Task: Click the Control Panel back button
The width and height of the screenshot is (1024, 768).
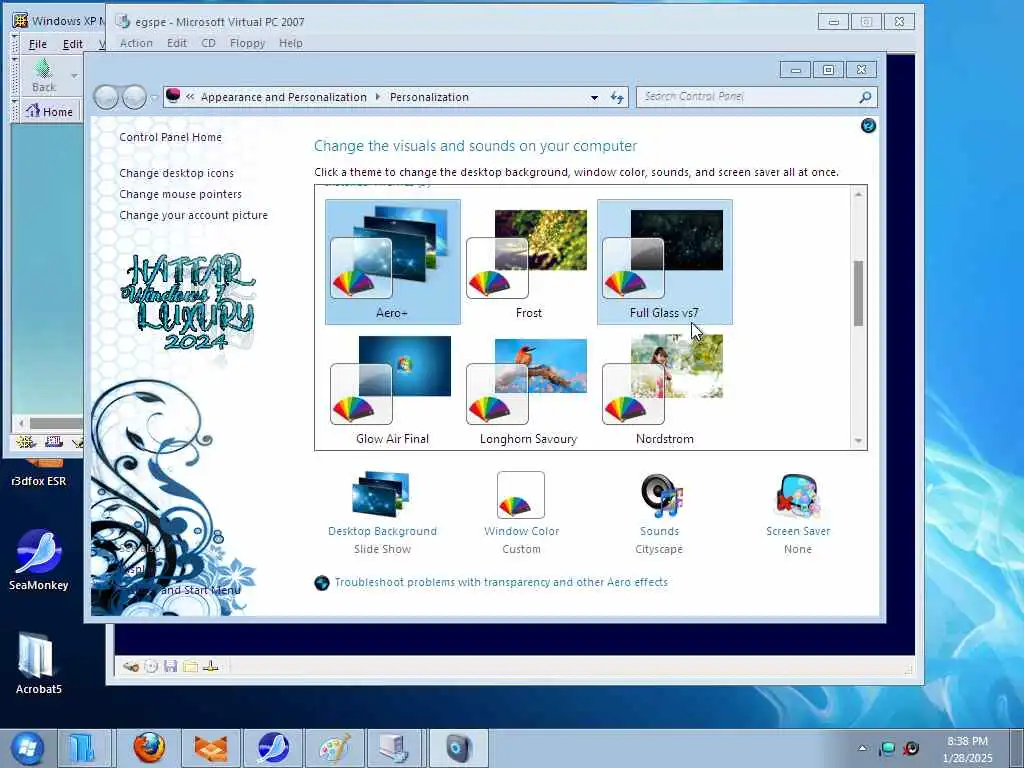Action: tap(106, 98)
